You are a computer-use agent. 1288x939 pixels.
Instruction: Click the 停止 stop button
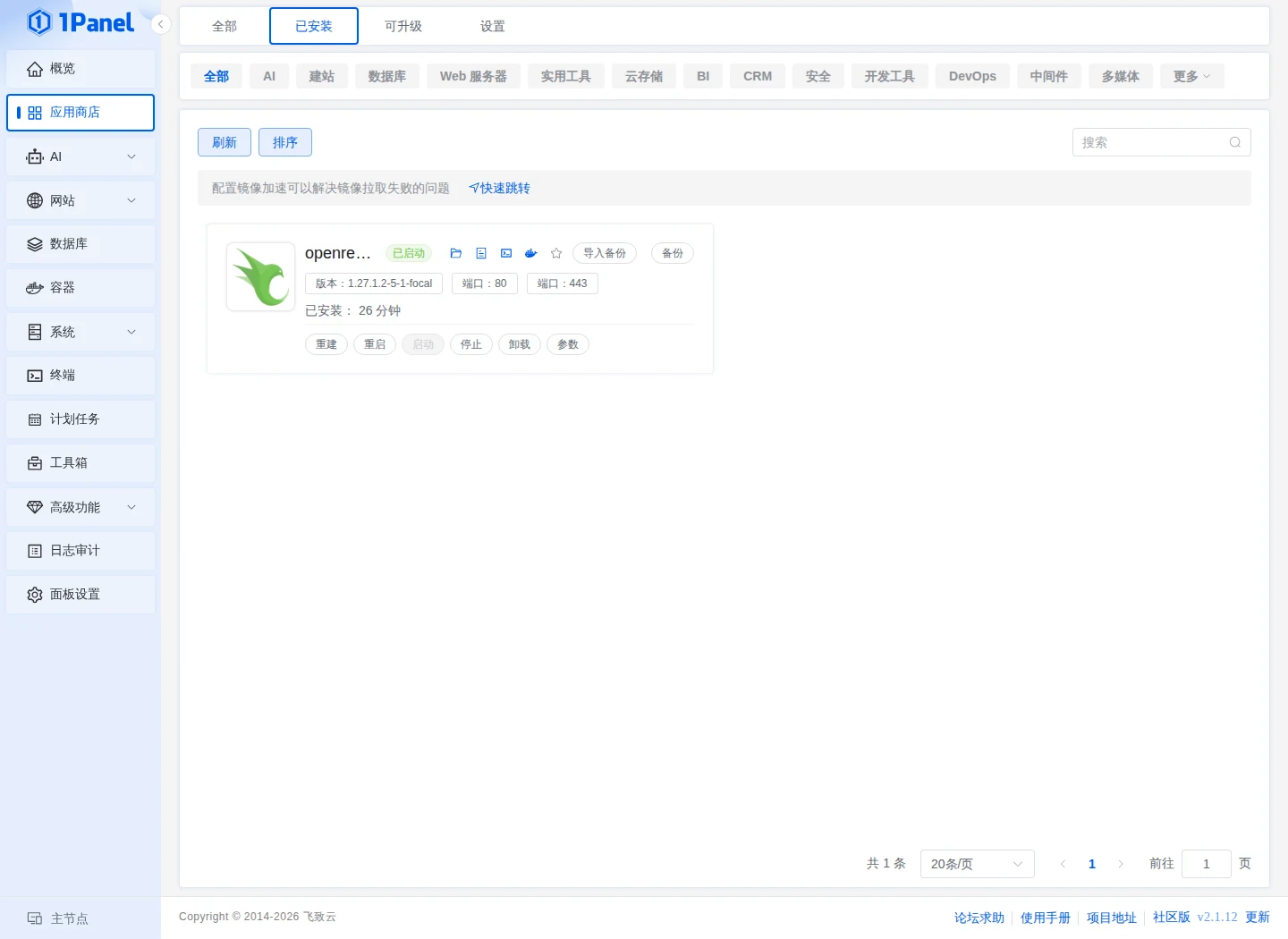pos(471,344)
